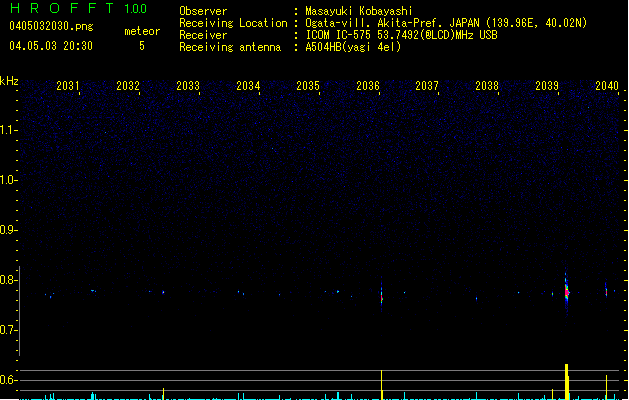629x400 pixels.
Task: Click the meteor count value 5
Action: point(142,46)
